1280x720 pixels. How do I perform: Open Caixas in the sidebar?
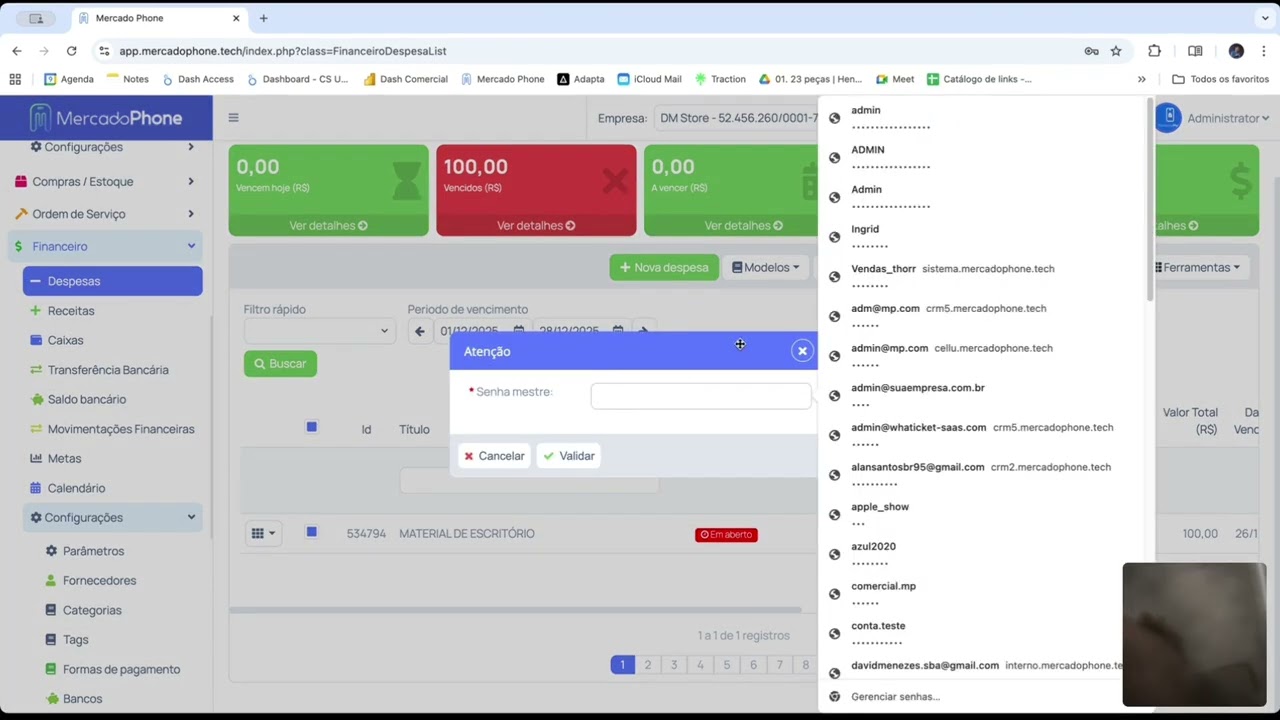[65, 340]
